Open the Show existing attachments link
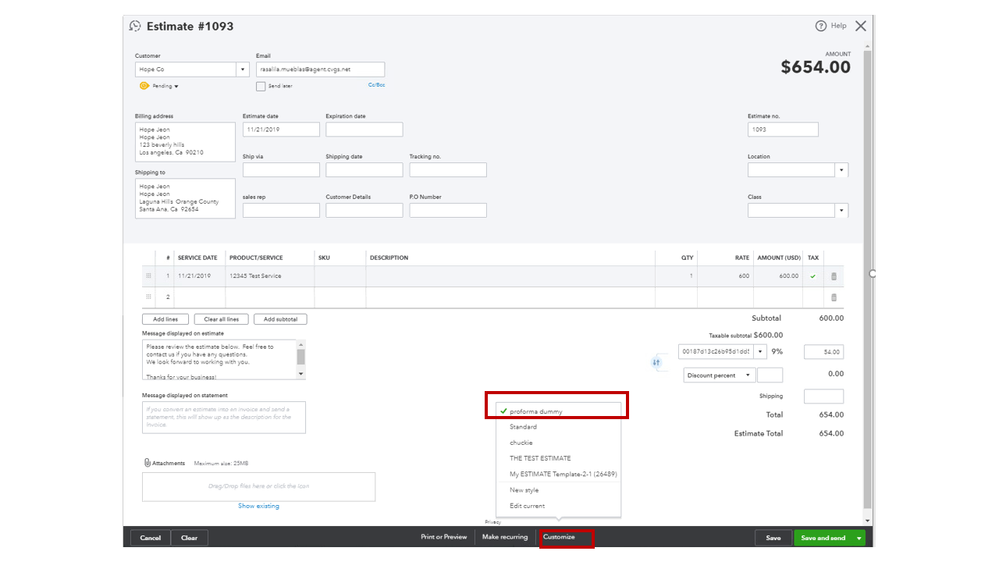999x562 pixels. [258, 506]
